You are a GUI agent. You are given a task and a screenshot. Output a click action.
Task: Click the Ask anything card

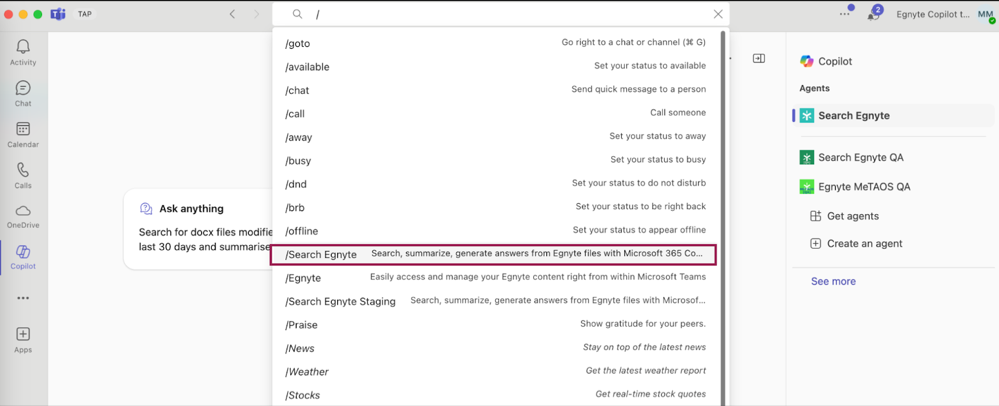(199, 229)
